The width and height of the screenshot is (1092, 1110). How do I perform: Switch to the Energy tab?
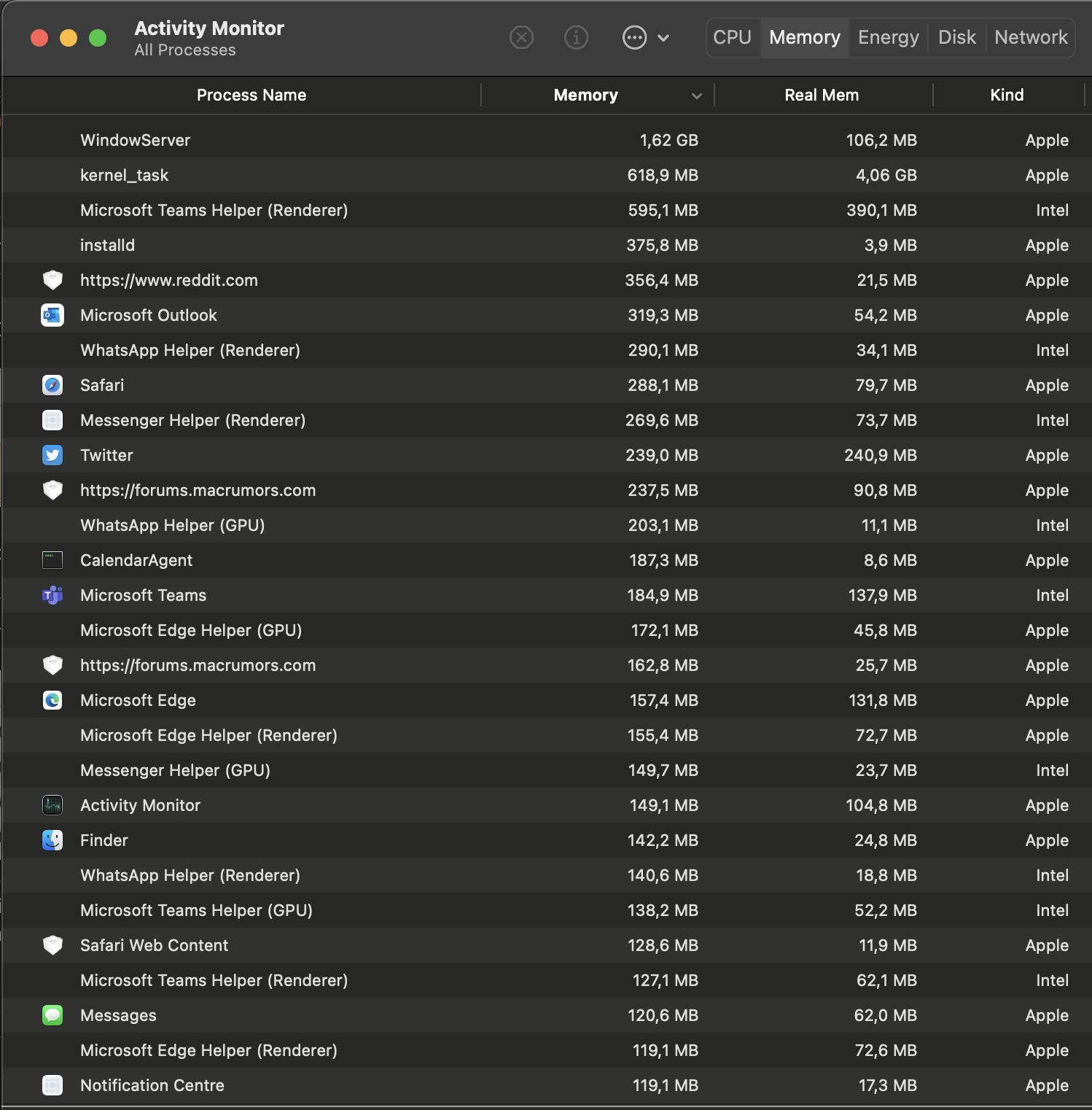[x=888, y=37]
